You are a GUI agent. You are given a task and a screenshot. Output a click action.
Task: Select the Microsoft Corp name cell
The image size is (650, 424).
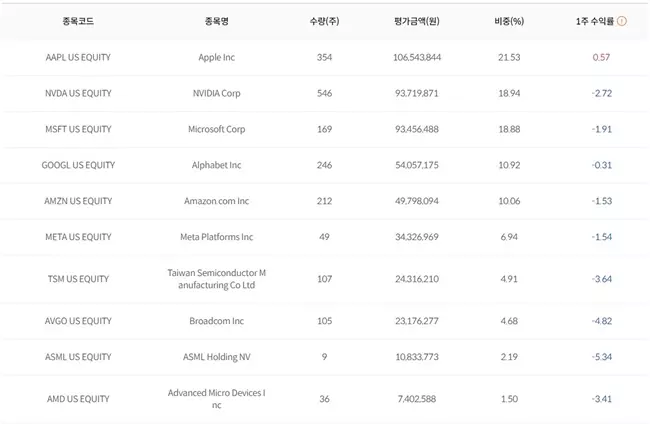216,129
